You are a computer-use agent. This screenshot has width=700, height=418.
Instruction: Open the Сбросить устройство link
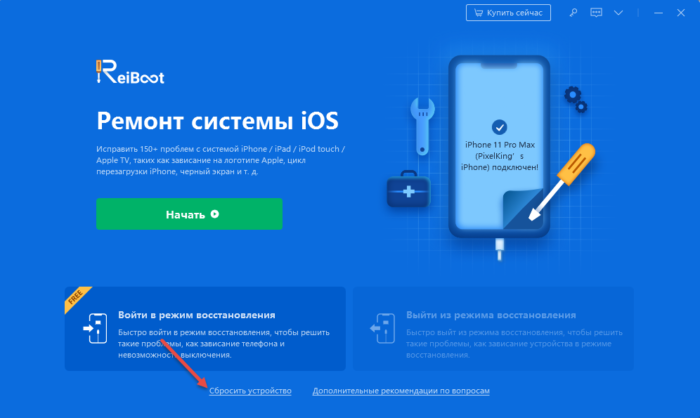[x=250, y=391]
